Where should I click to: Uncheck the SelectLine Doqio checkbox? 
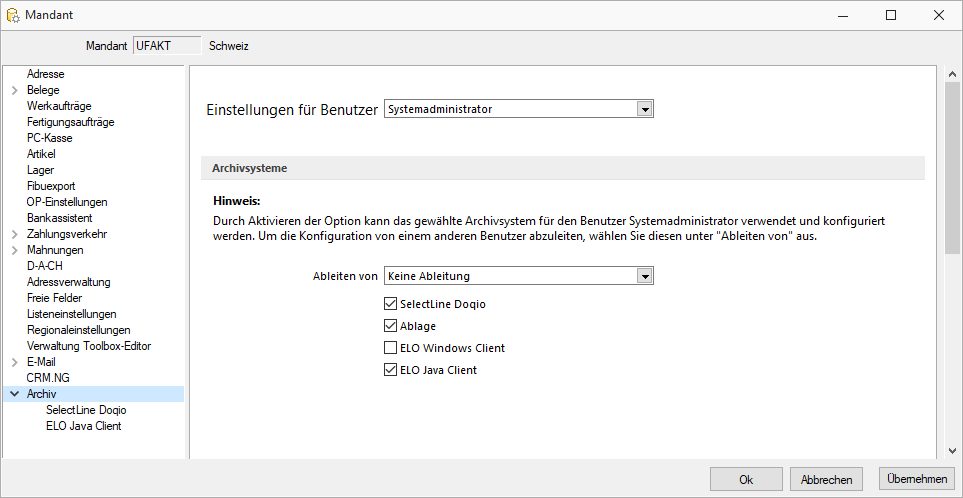coord(390,303)
